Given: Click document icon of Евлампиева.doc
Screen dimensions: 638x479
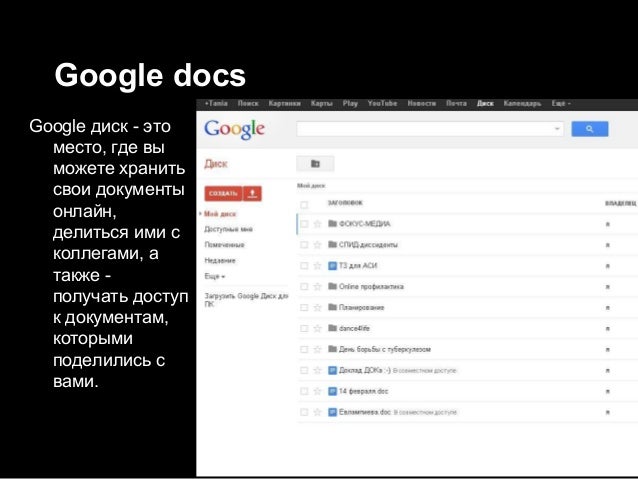Looking at the screenshot, I should point(332,412).
